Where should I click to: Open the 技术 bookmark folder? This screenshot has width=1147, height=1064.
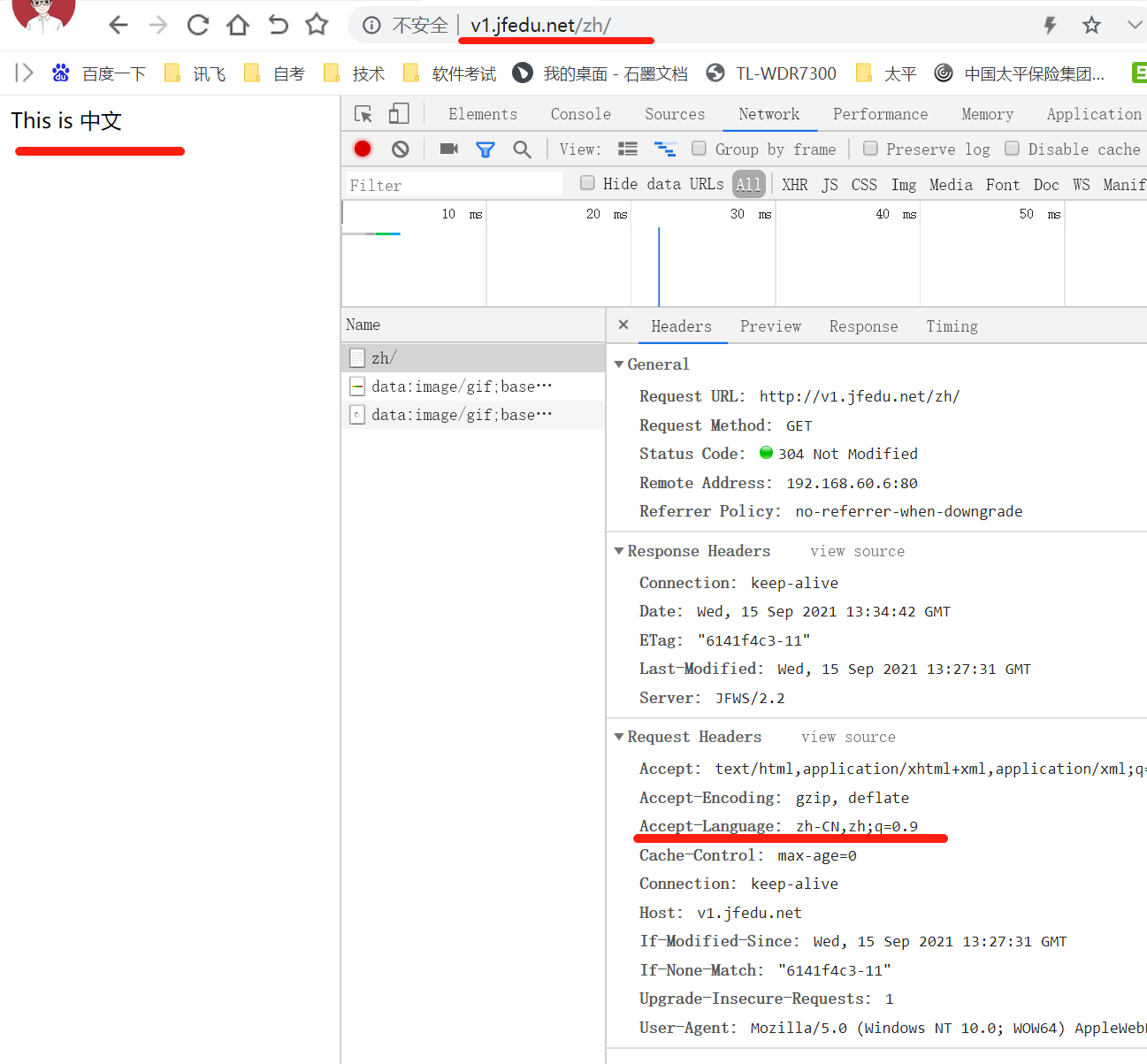coord(354,73)
